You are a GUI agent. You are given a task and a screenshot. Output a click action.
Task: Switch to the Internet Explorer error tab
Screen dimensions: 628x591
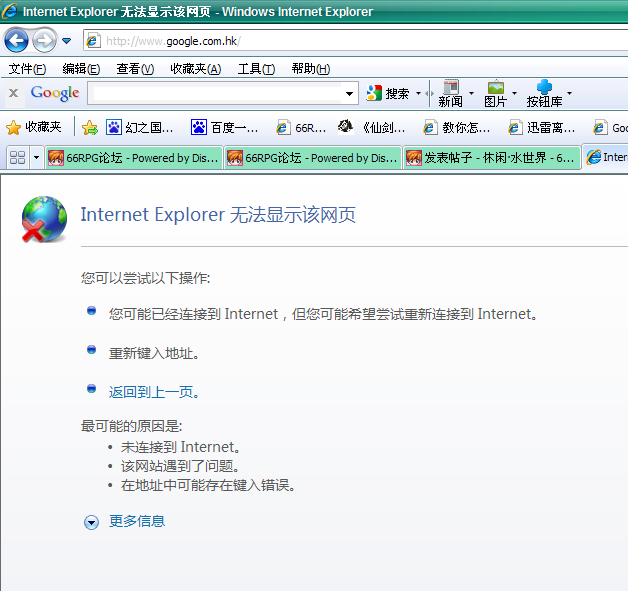click(x=605, y=157)
